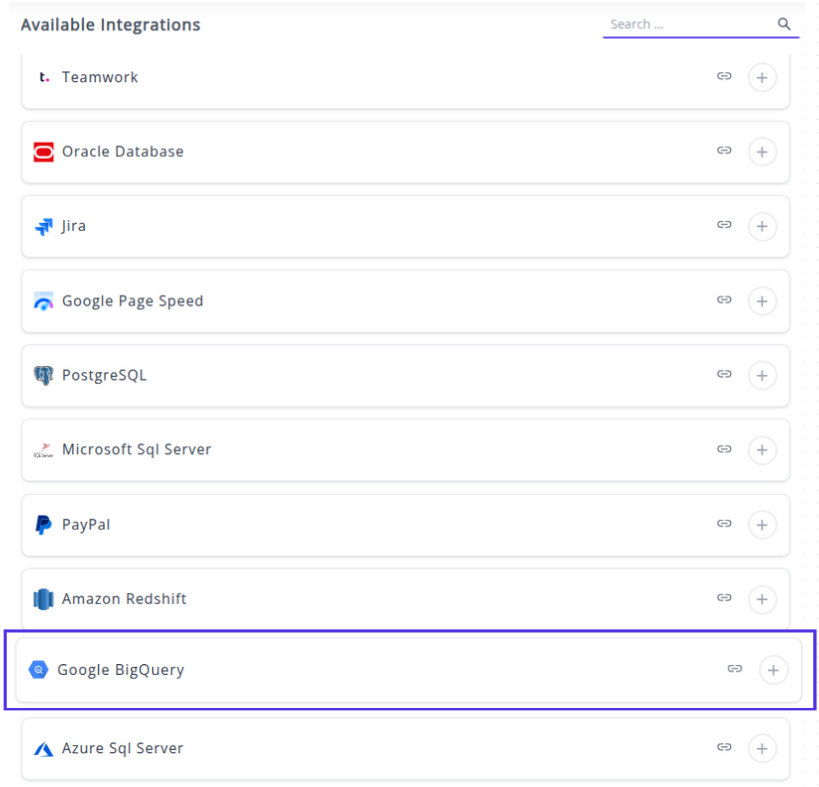Image resolution: width=819 pixels, height=787 pixels.
Task: Select the PostgreSQL integration label
Action: pyautogui.click(x=104, y=375)
